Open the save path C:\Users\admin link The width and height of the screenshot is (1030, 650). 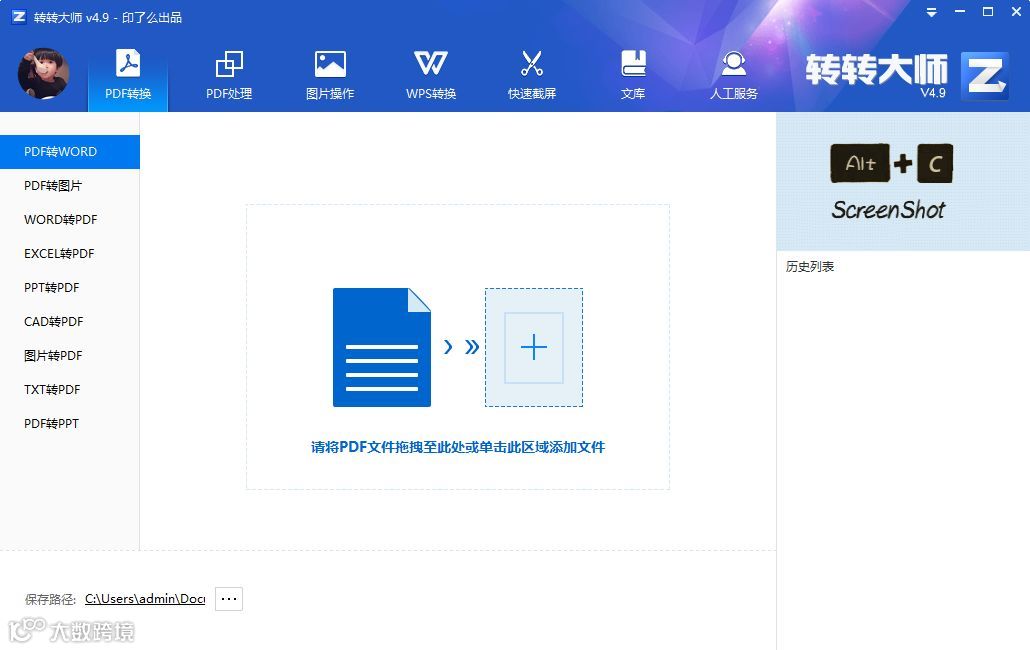coord(145,599)
